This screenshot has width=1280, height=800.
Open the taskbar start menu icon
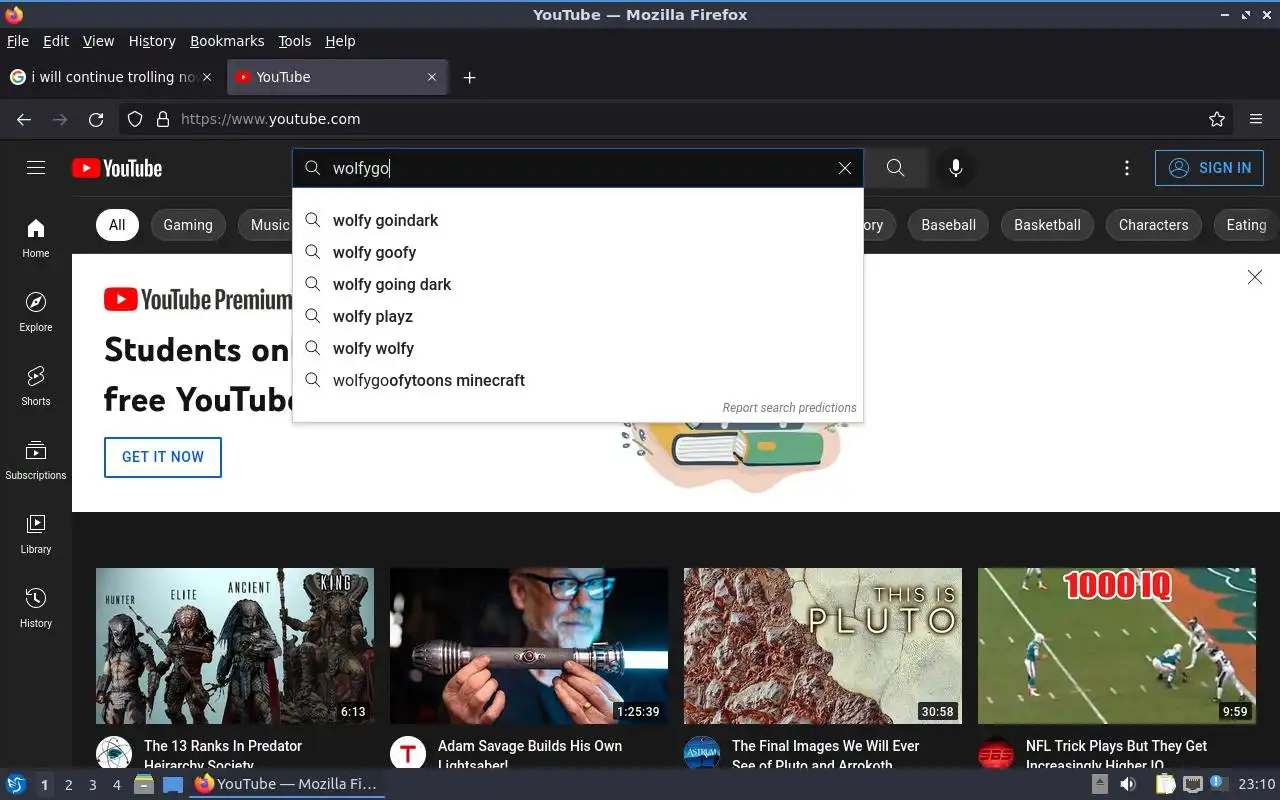point(16,784)
